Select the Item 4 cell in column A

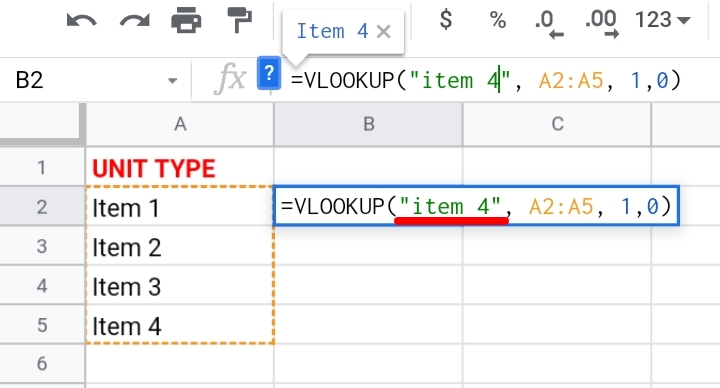click(x=180, y=325)
